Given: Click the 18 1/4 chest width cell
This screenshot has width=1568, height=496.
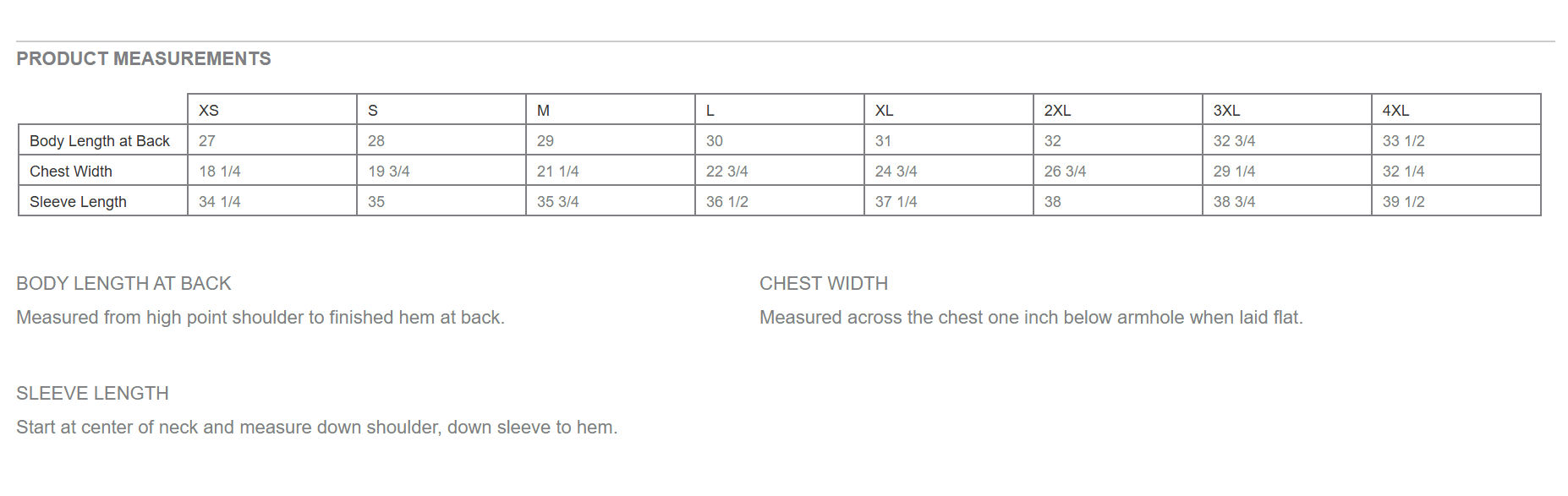Looking at the screenshot, I should 272,171.
